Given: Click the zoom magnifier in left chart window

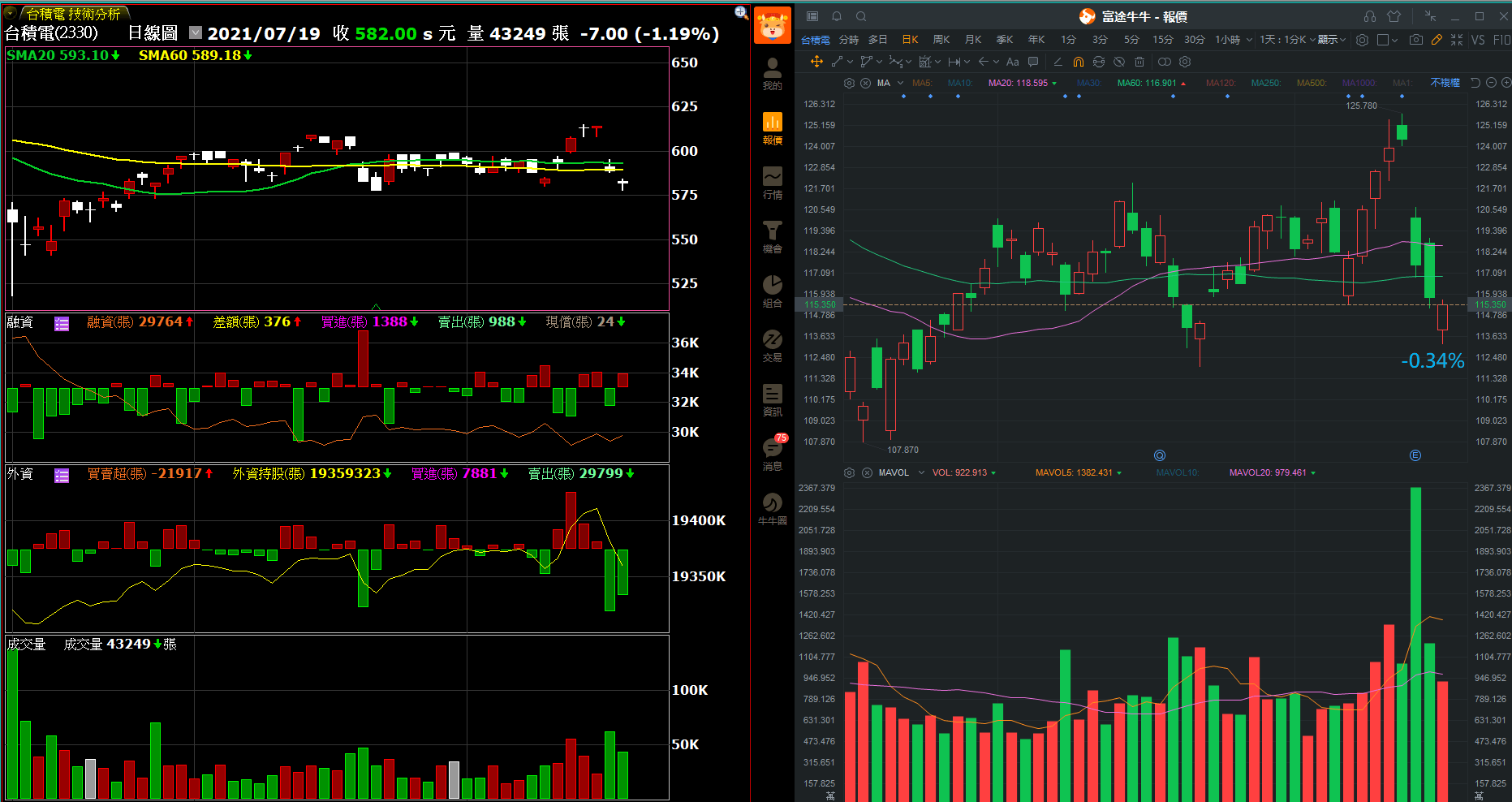Looking at the screenshot, I should click(741, 12).
